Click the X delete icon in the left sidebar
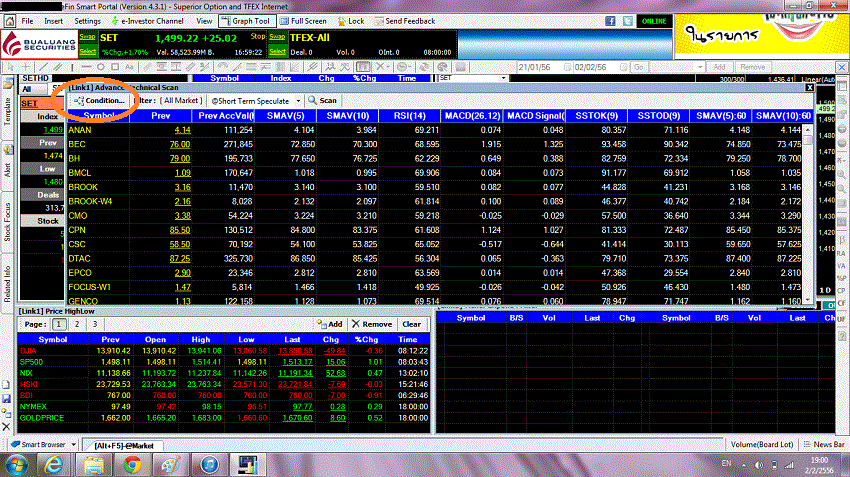The height and width of the screenshot is (477, 850). tap(6, 427)
